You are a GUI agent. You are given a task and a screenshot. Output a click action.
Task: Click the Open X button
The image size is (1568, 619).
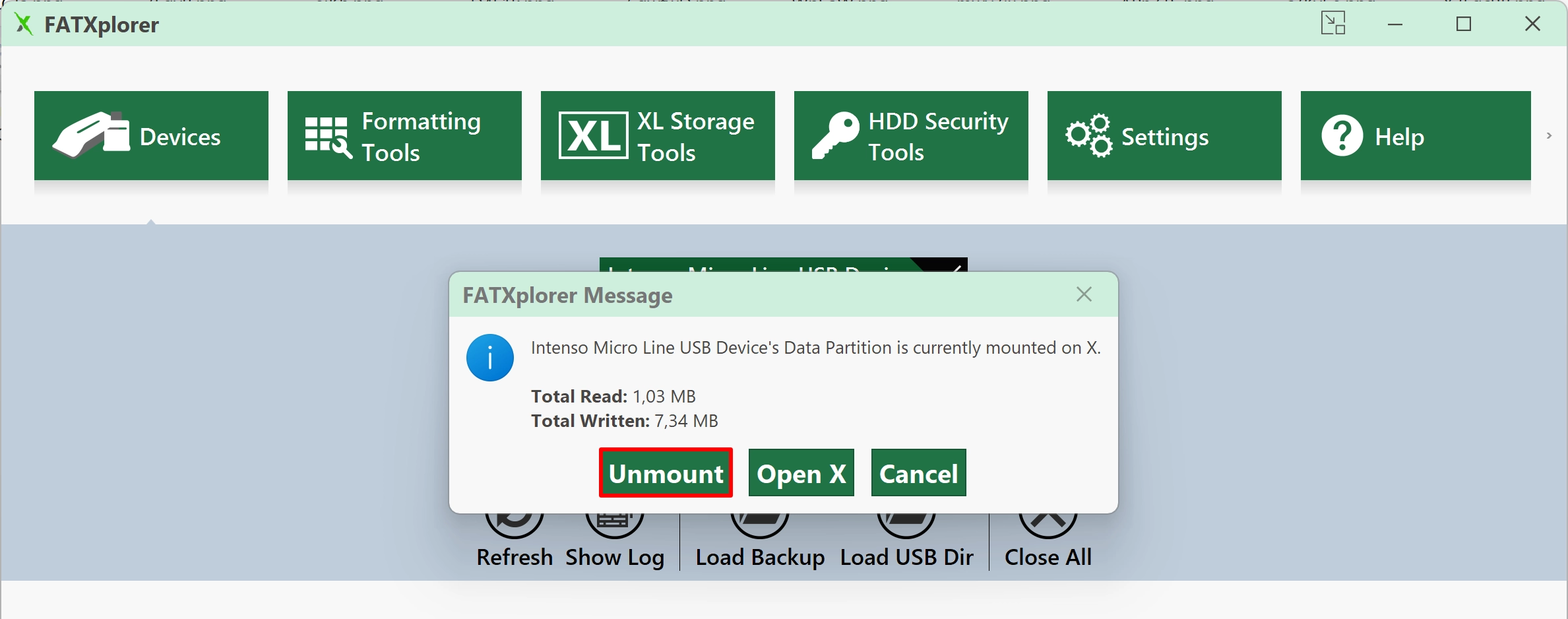pyautogui.click(x=801, y=473)
